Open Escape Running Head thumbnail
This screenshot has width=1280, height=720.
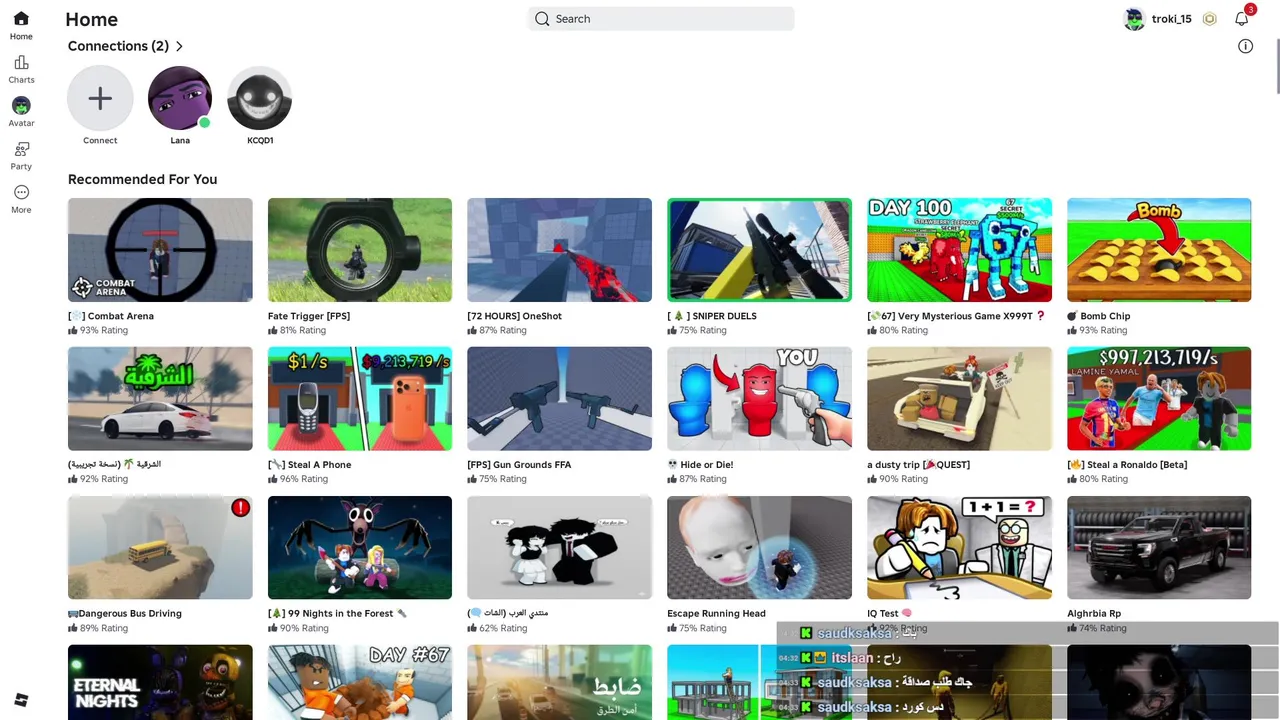click(x=759, y=548)
